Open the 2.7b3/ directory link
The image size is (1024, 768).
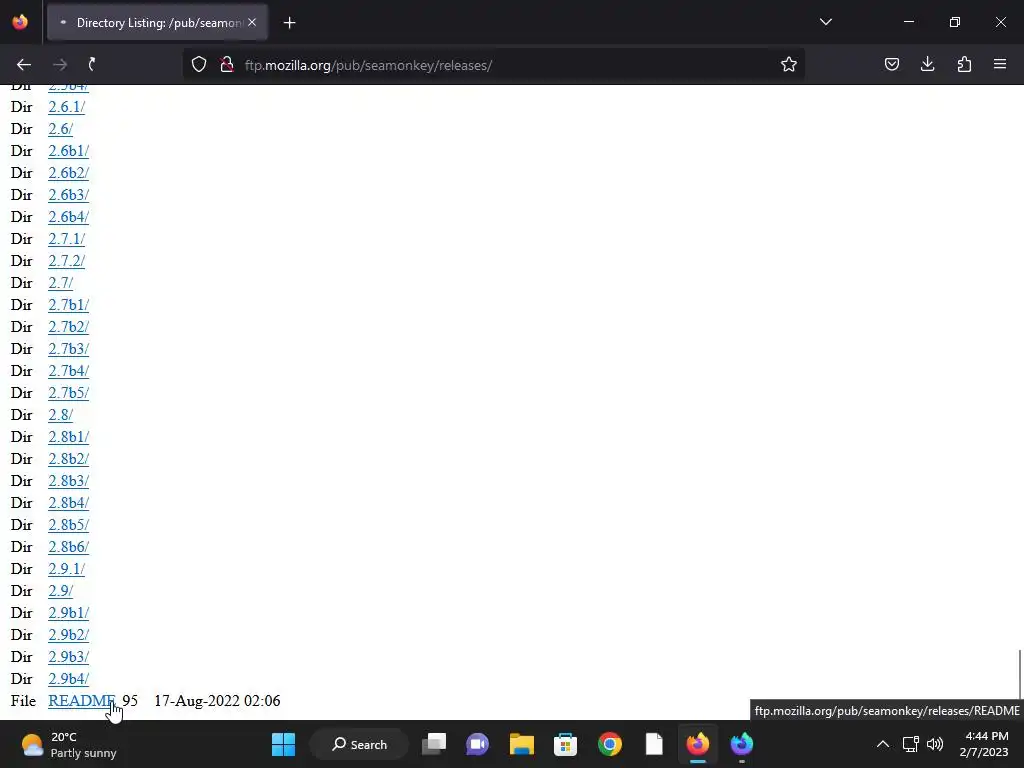pos(69,349)
